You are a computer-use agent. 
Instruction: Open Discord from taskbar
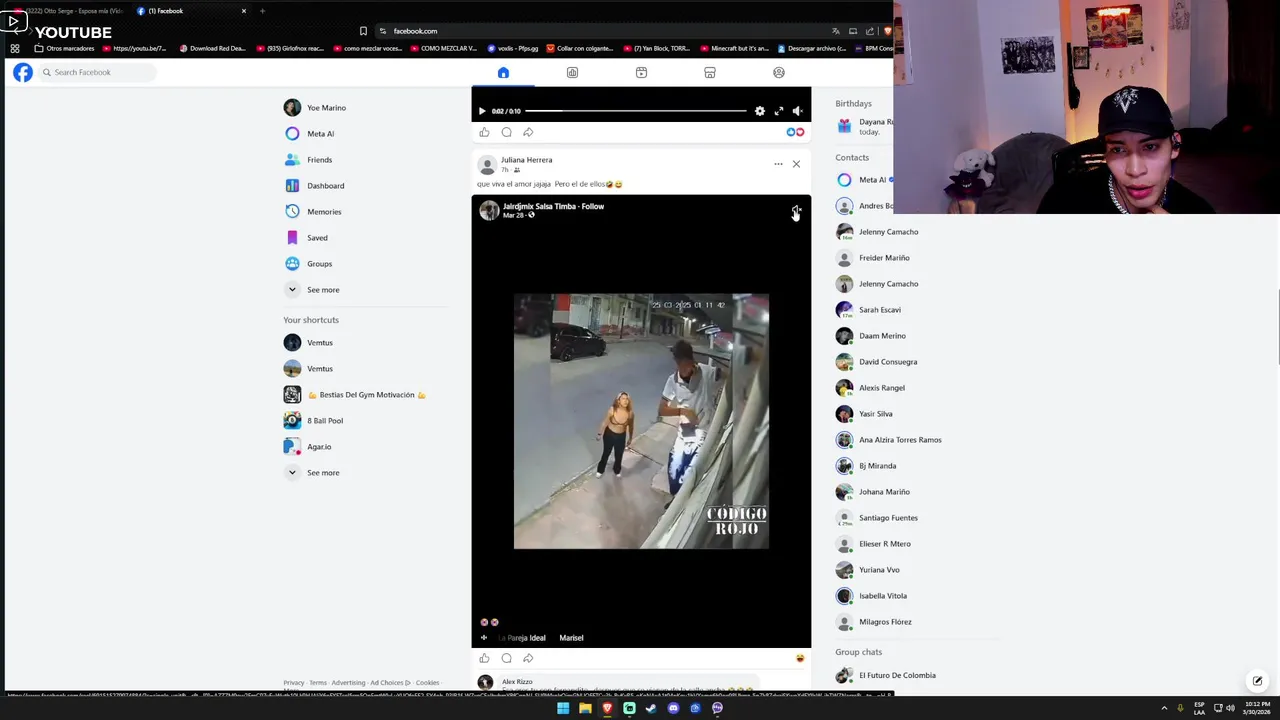click(x=673, y=708)
